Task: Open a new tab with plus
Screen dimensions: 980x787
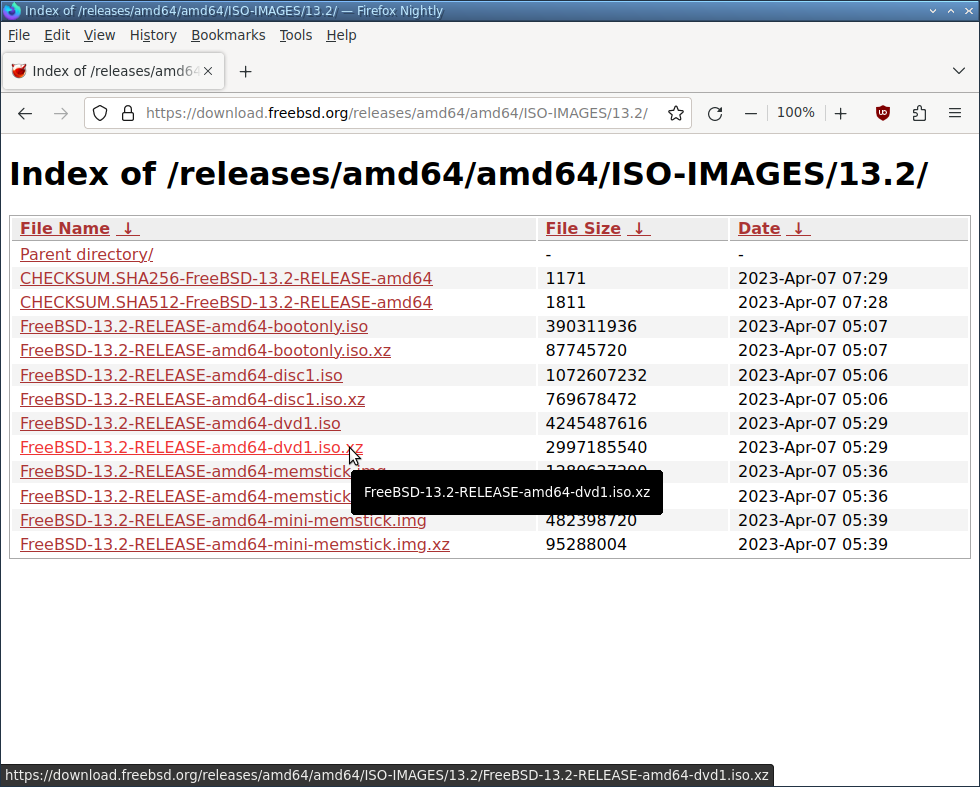Action: tap(246, 71)
